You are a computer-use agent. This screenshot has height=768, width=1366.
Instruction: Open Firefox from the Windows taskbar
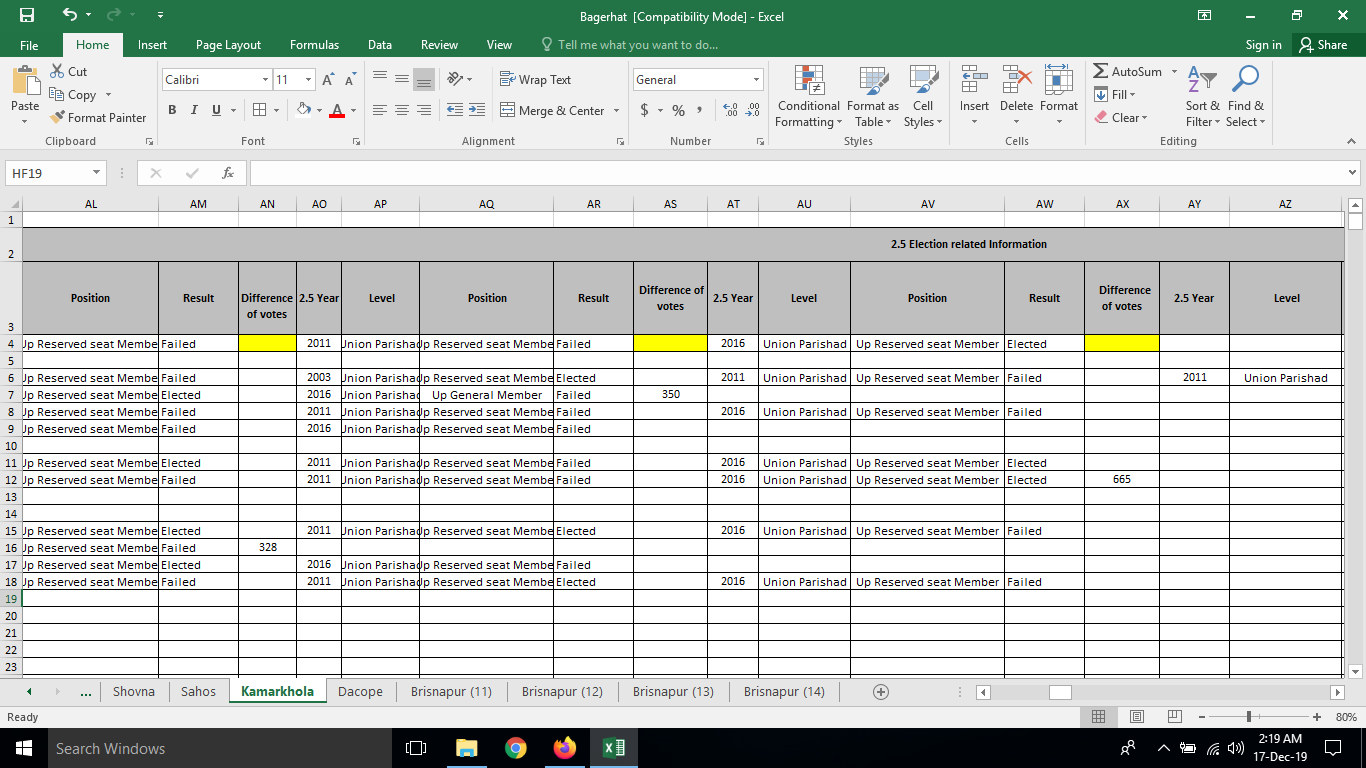pos(565,748)
